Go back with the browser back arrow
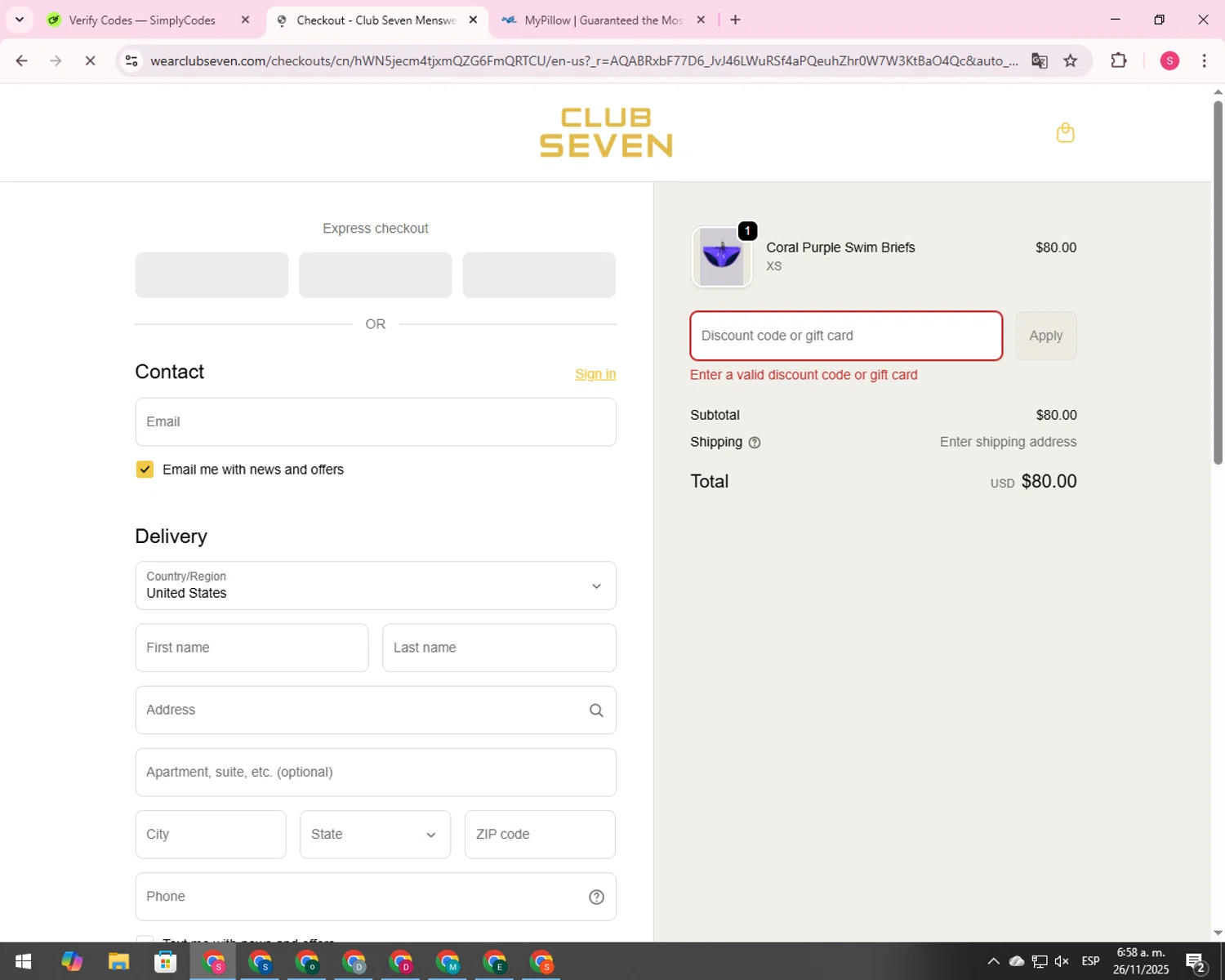The width and height of the screenshot is (1225, 980). (x=22, y=60)
